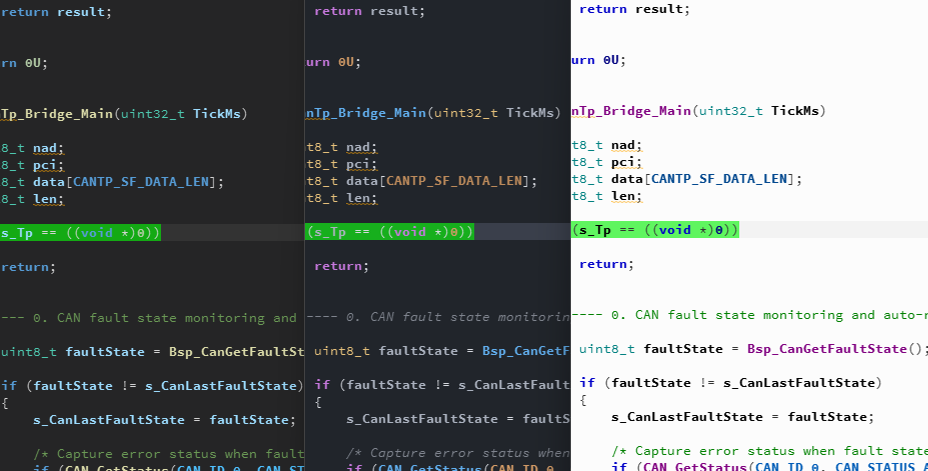Click return result statement in middle panel
This screenshot has height=471, width=928.
click(x=369, y=11)
